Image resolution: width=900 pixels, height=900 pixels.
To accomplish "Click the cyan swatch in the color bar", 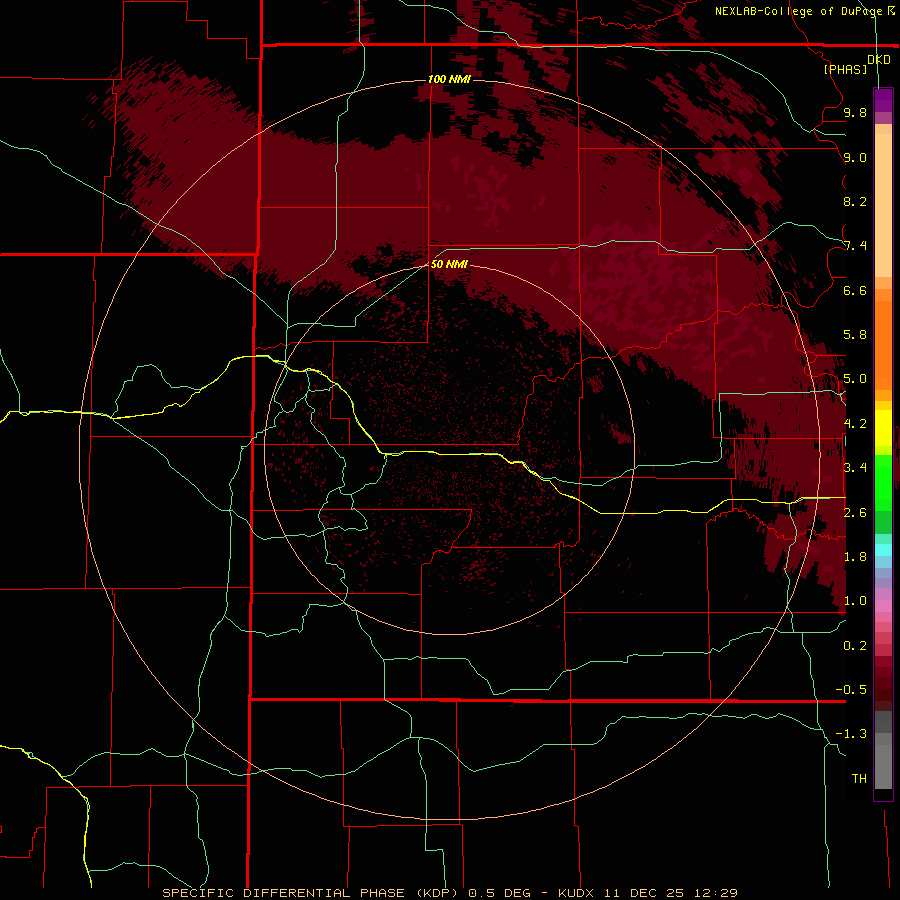I will pos(883,550).
